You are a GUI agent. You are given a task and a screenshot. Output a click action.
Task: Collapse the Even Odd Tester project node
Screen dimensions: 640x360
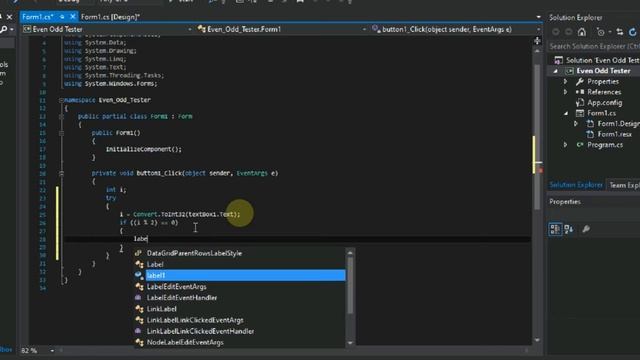(x=555, y=71)
